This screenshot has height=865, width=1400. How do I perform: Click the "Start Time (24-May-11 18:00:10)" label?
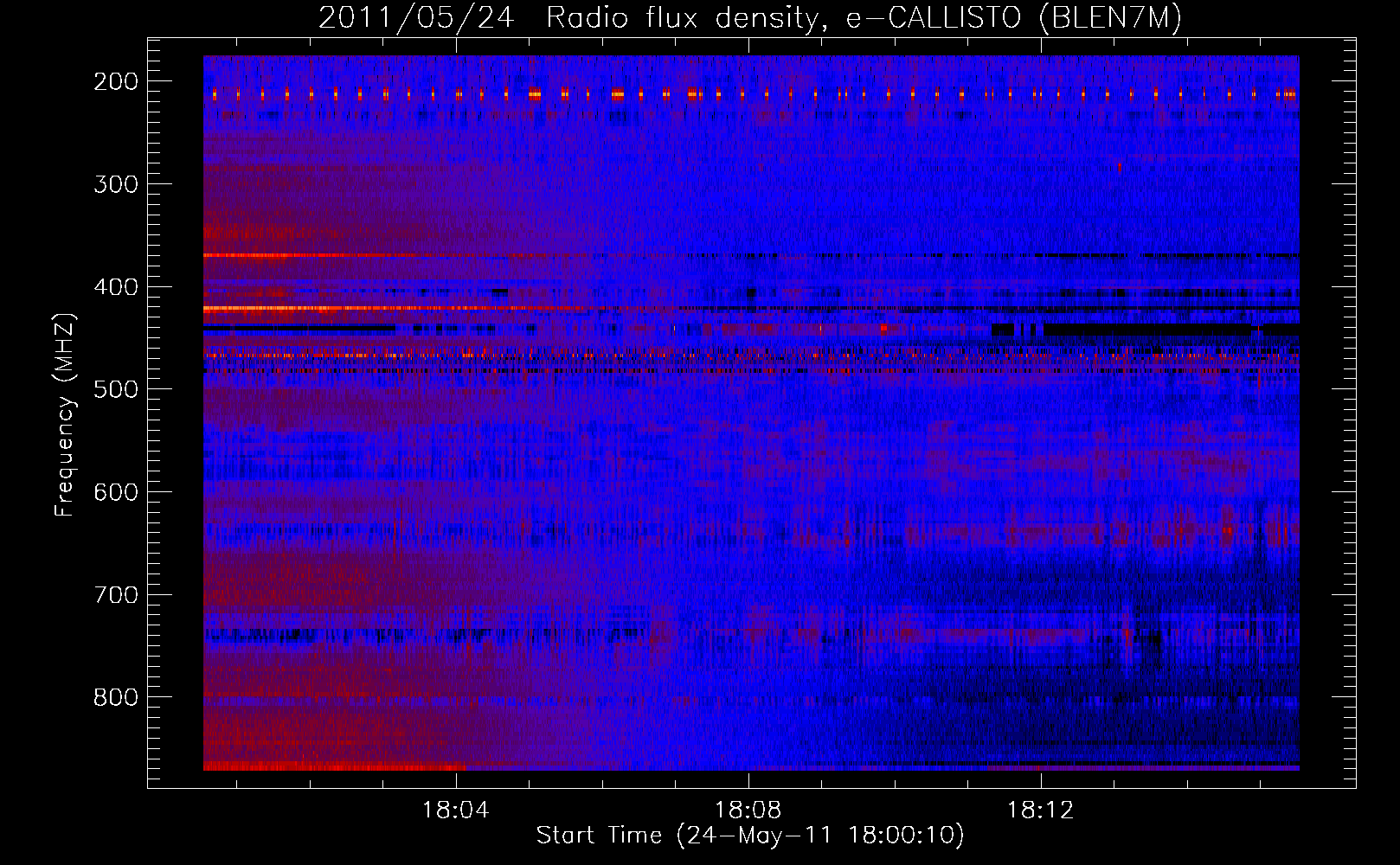750,836
